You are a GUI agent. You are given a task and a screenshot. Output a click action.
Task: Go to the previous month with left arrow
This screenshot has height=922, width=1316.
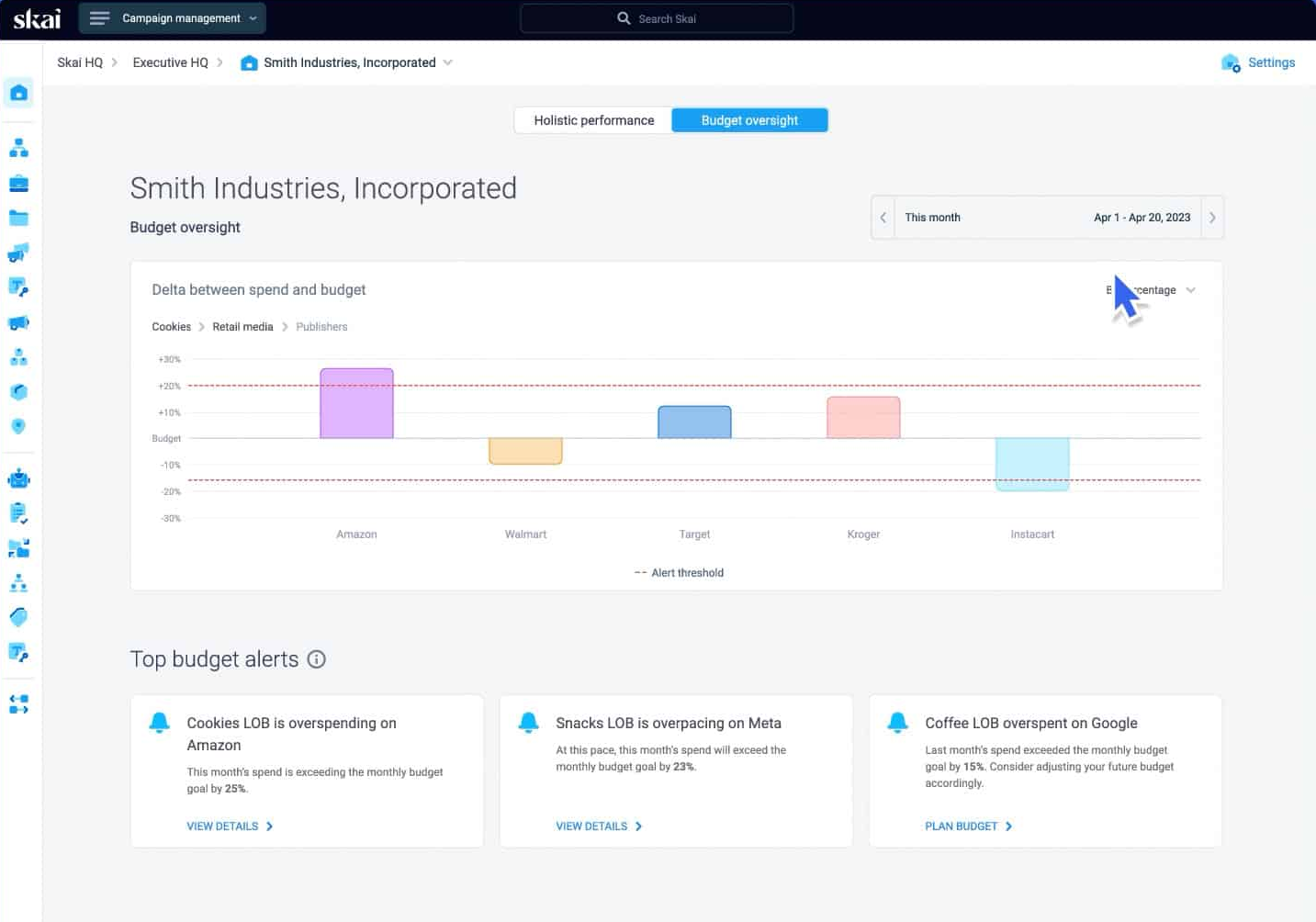883,218
